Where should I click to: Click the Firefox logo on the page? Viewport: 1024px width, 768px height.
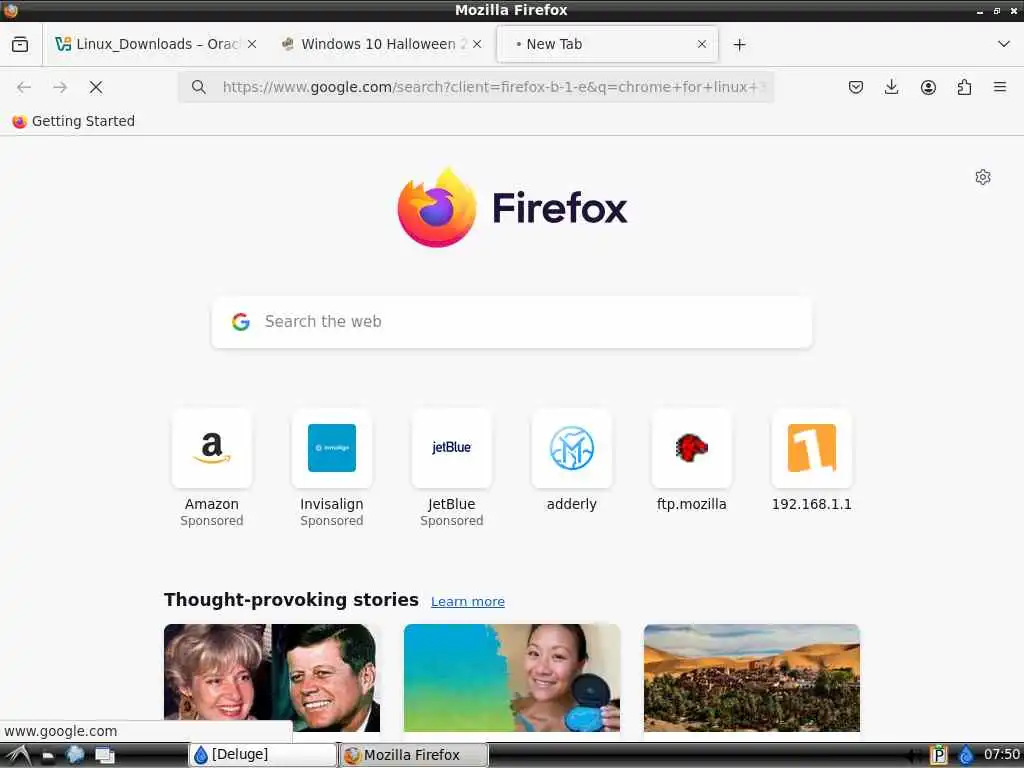pyautogui.click(x=512, y=208)
